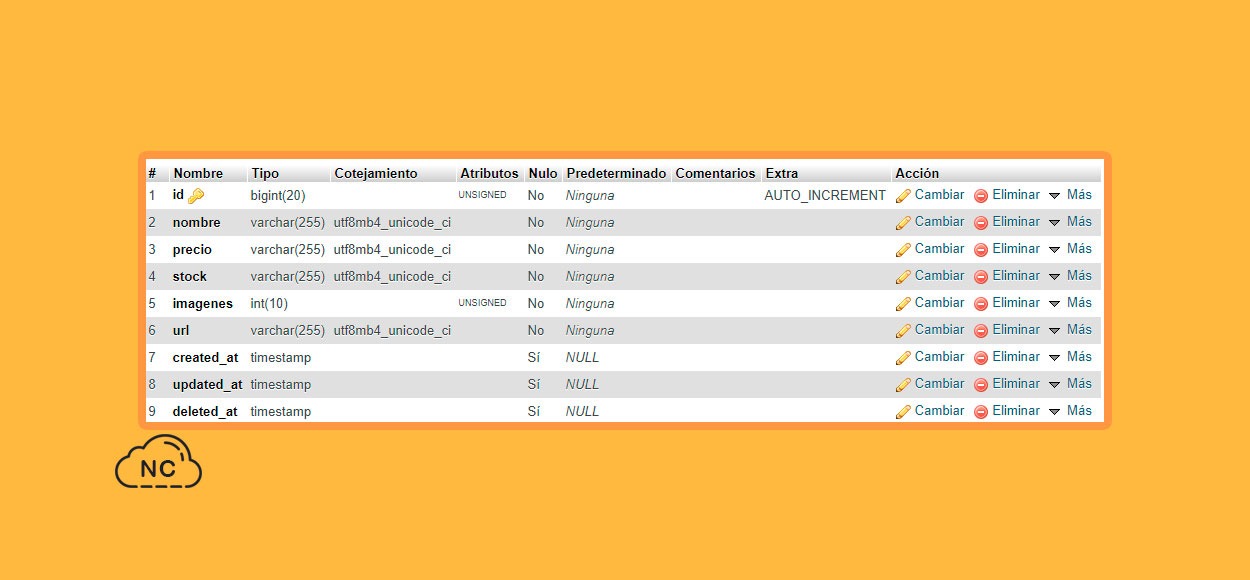Select the timestamp type in updated_at row
Screen dimensions: 1250x580
(281, 385)
